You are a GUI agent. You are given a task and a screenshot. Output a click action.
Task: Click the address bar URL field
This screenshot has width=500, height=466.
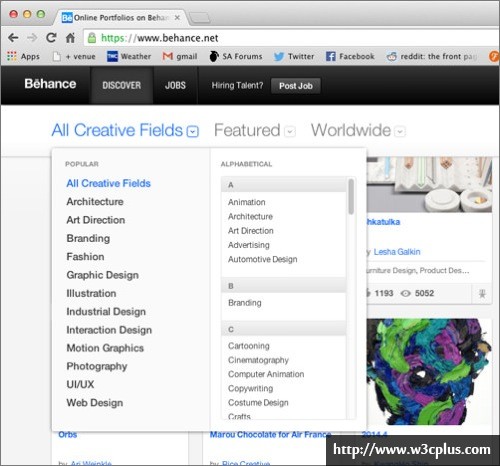[x=290, y=38]
